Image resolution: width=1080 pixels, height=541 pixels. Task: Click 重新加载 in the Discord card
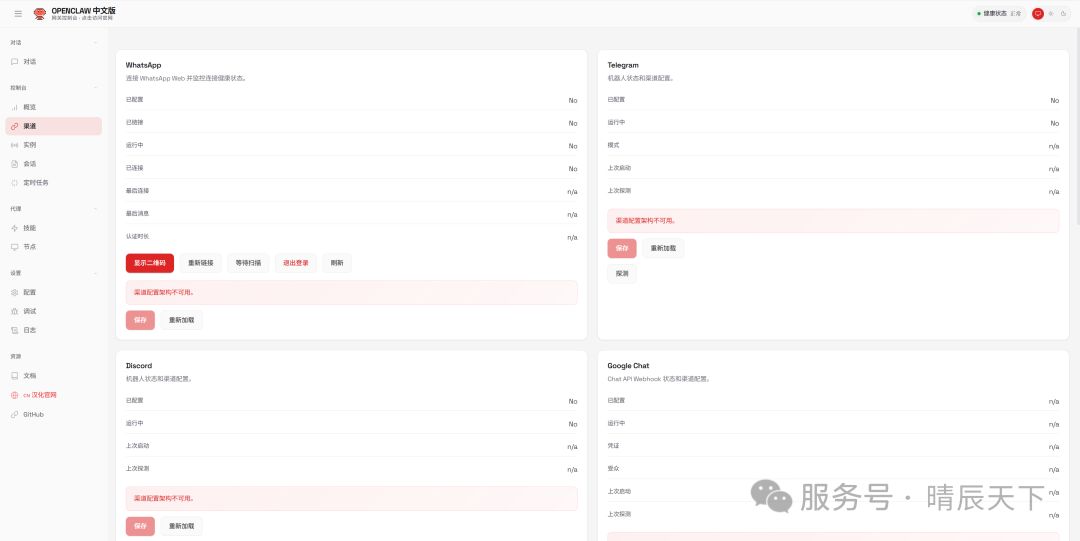[x=182, y=527]
